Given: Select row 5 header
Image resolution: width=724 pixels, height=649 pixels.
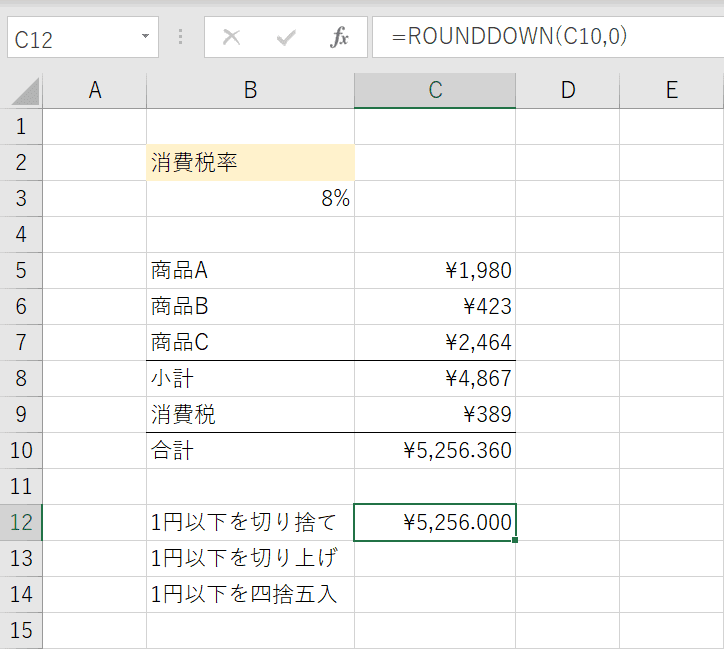Looking at the screenshot, I should pyautogui.click(x=21, y=270).
